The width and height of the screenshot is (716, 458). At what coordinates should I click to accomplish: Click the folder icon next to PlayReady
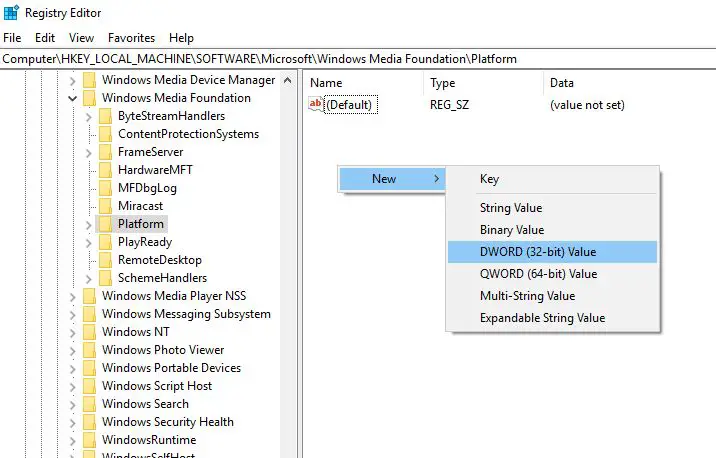(x=105, y=242)
